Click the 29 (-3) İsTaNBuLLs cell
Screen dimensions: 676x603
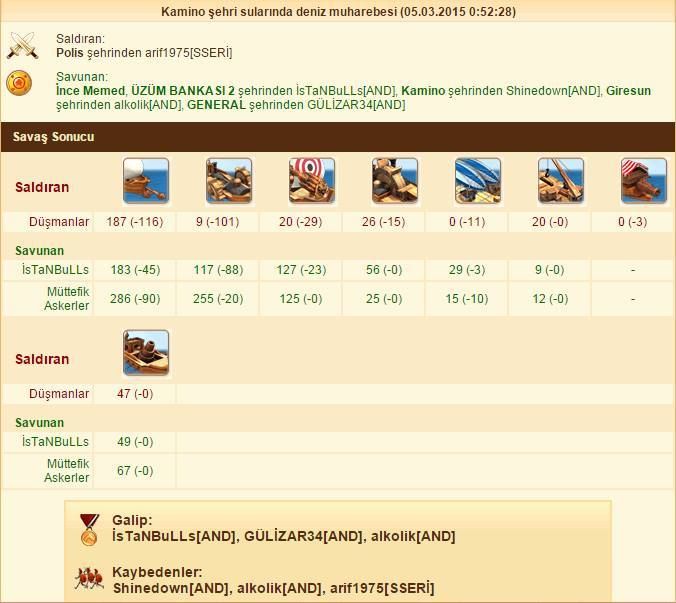[466, 270]
